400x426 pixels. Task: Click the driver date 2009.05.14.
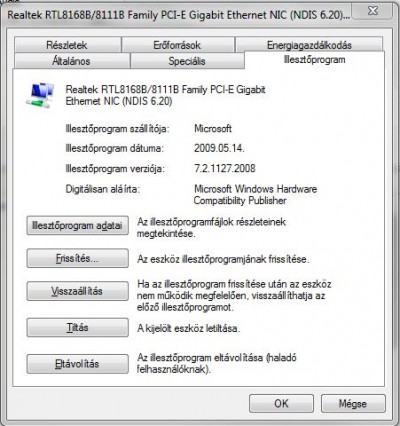pos(219,148)
